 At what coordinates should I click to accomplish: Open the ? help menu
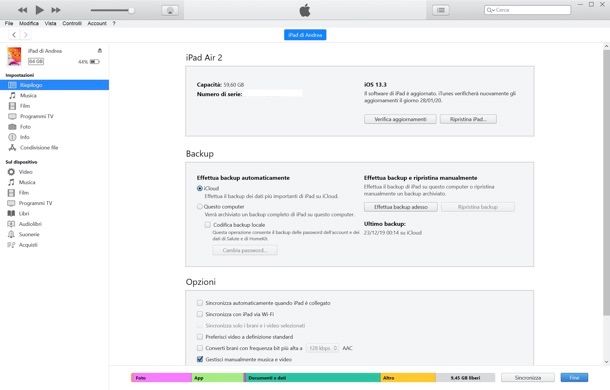coord(114,23)
